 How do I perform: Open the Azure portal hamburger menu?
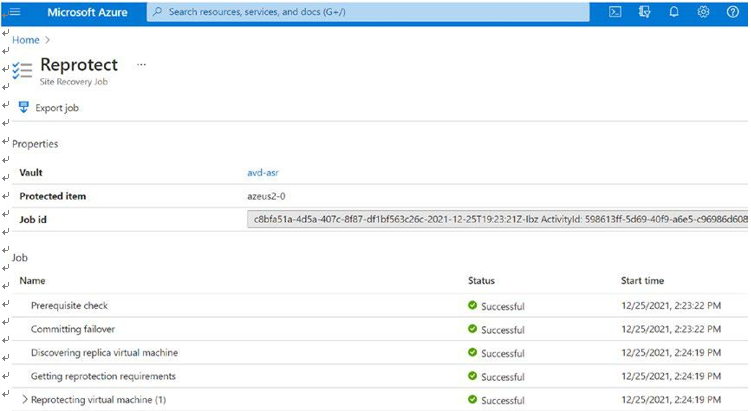(15, 11)
